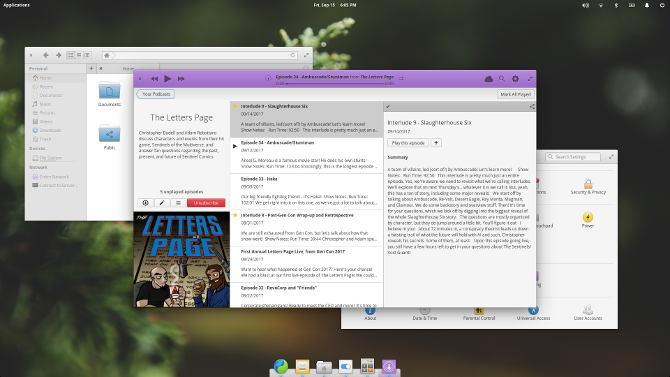670x377 pixels.
Task: Click the Mark All Played button
Action: pyautogui.click(x=516, y=94)
